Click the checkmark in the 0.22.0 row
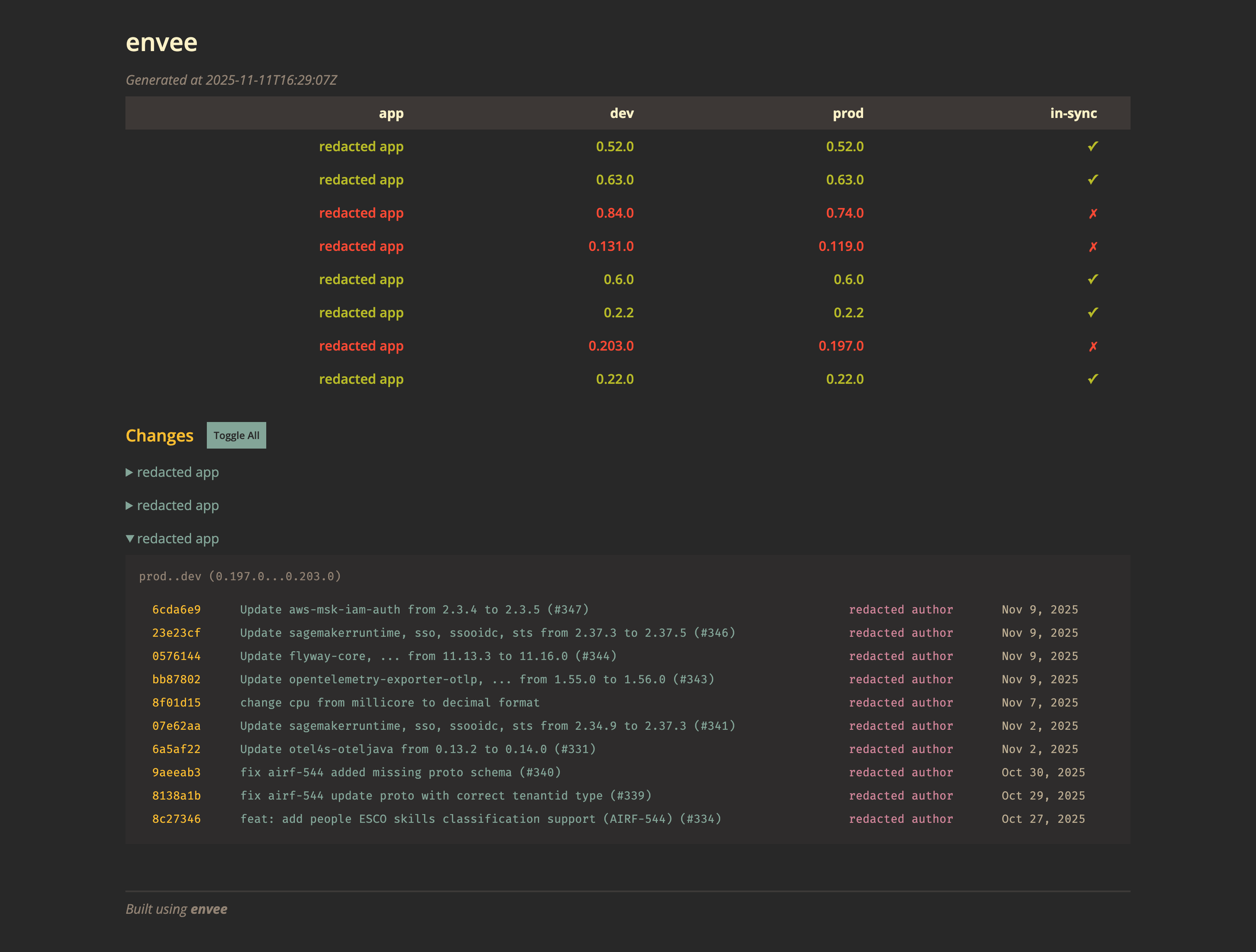This screenshot has width=1256, height=952. tap(1092, 379)
